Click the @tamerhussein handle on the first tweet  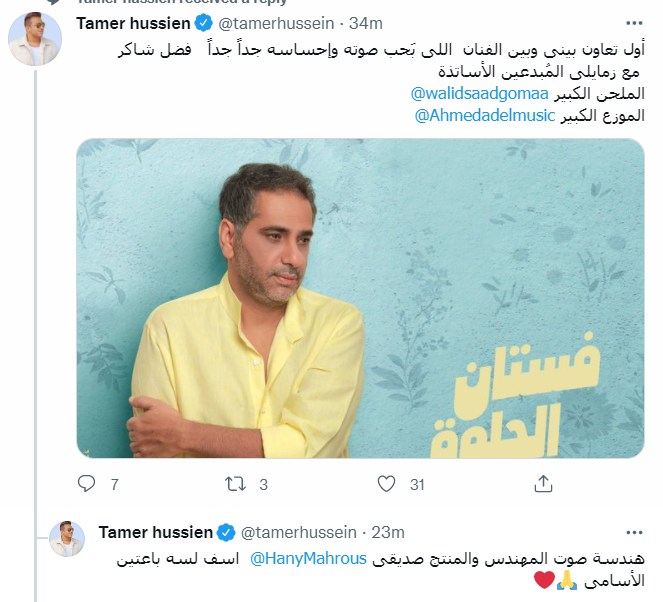click(x=276, y=23)
